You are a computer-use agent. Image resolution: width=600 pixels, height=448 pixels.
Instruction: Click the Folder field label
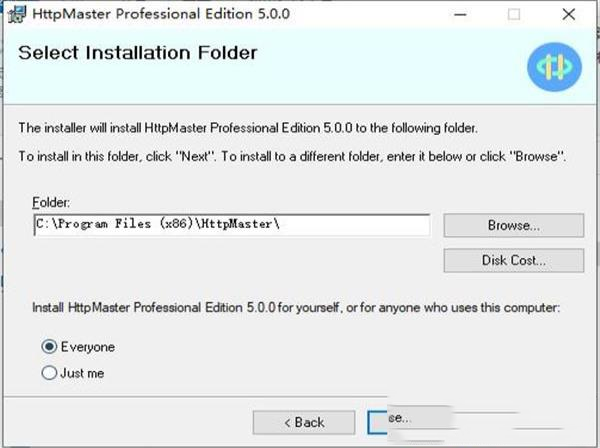point(51,203)
